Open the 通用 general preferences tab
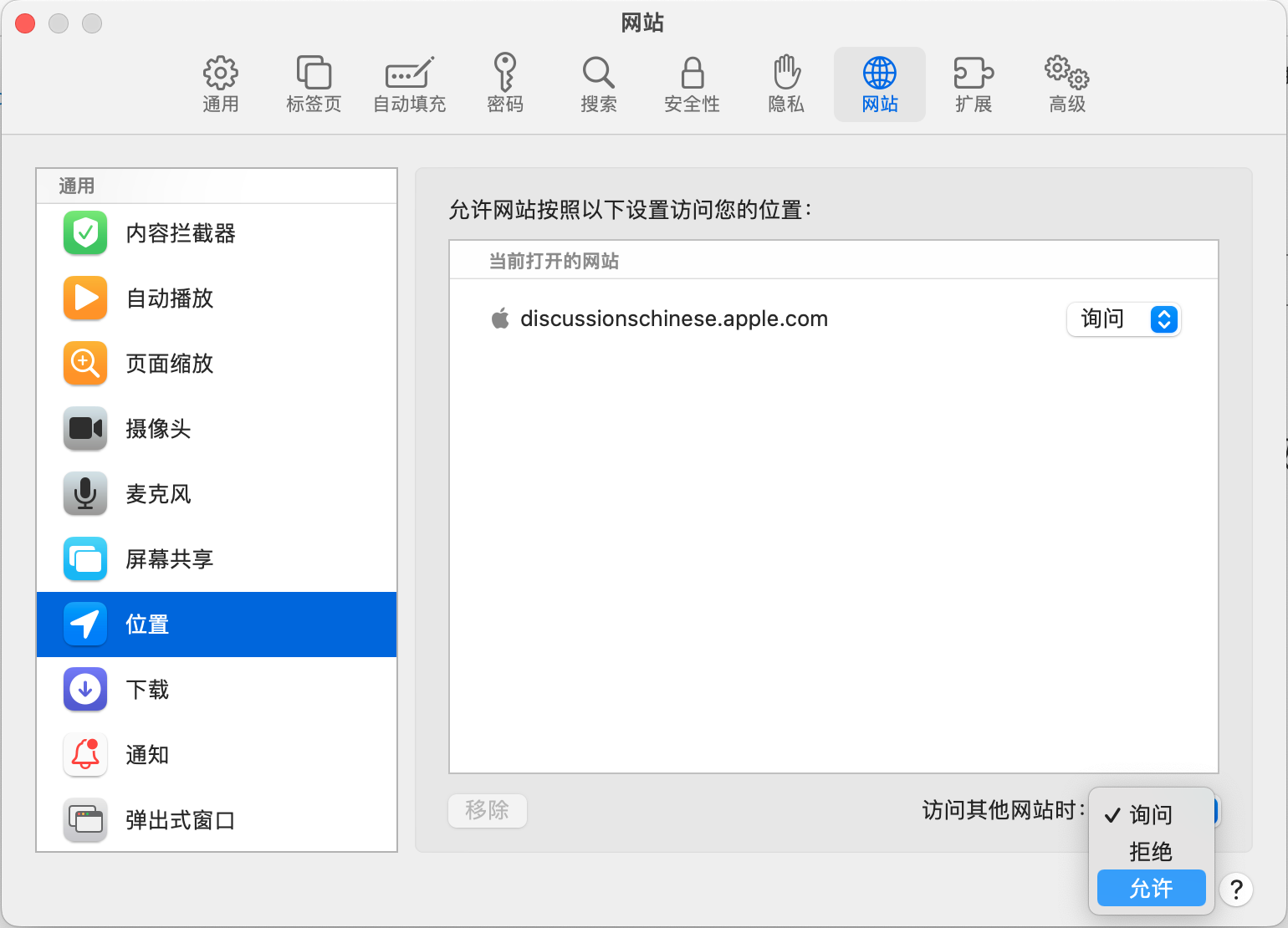Image resolution: width=1288 pixels, height=928 pixels. [221, 84]
